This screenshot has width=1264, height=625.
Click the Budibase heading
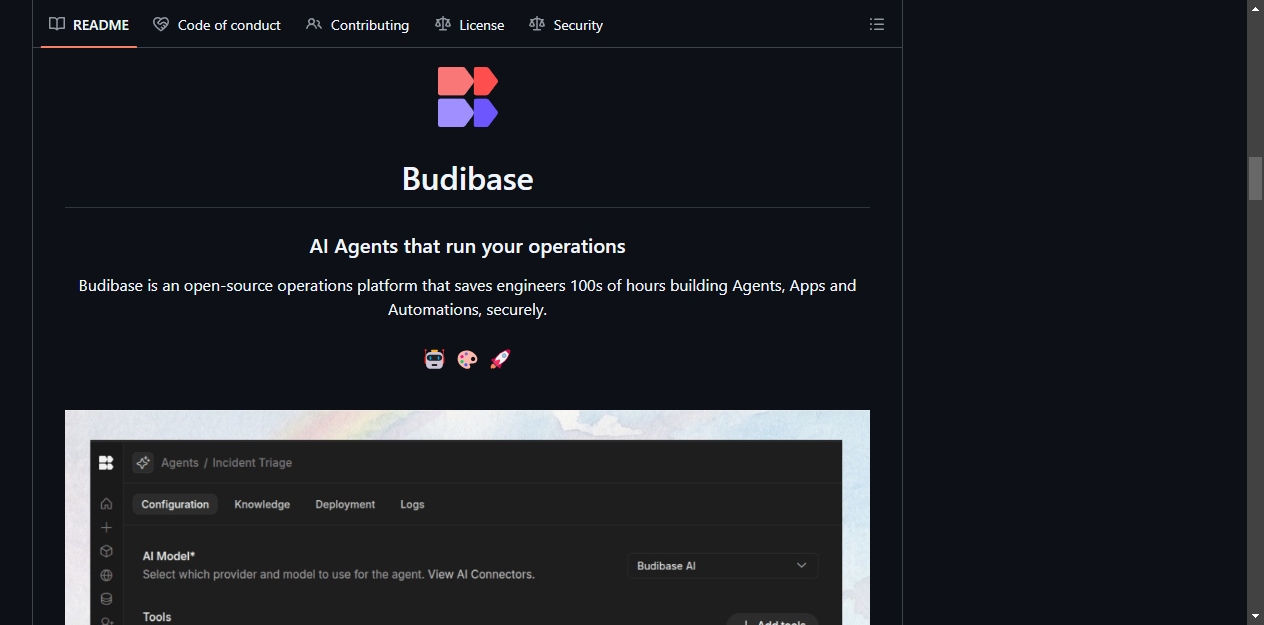467,178
